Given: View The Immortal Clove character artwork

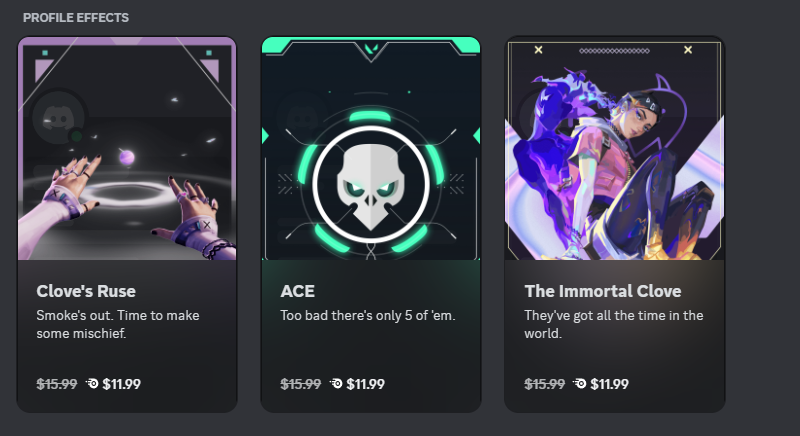Looking at the screenshot, I should (x=614, y=148).
